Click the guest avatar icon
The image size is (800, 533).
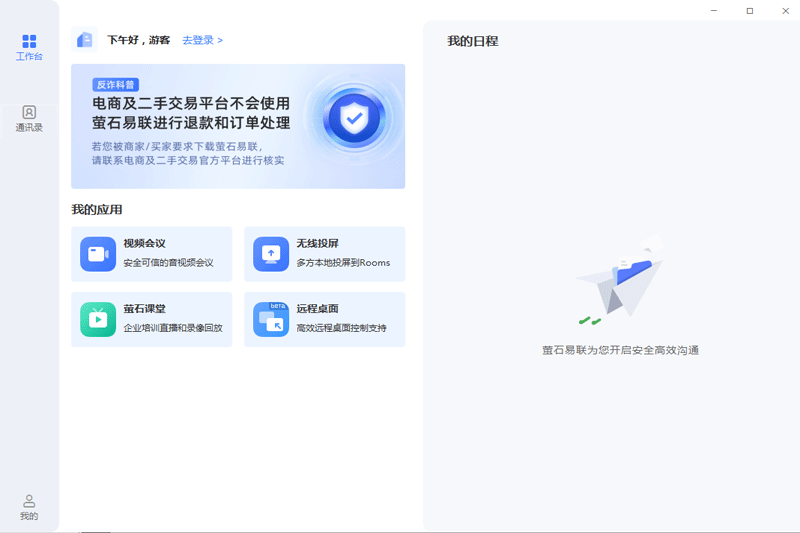[85, 40]
